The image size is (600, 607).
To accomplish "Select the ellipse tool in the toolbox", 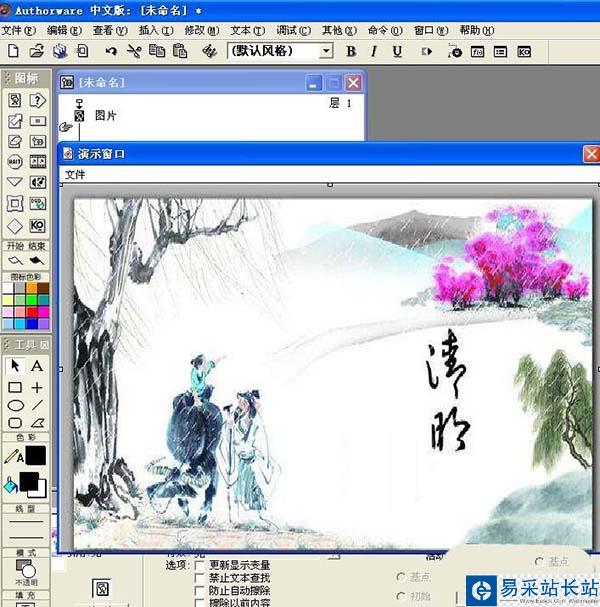I will coord(15,405).
